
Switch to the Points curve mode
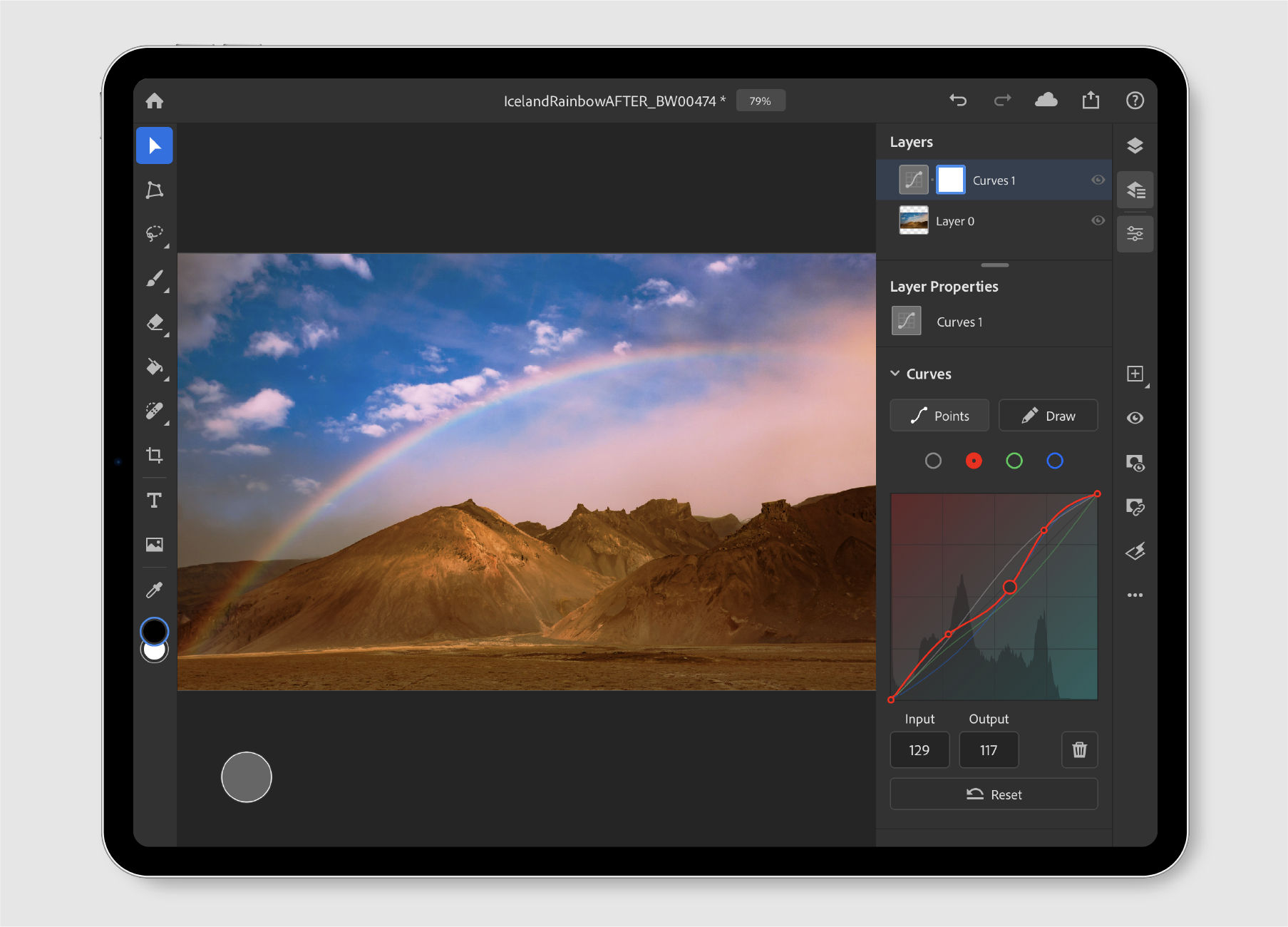click(x=939, y=415)
